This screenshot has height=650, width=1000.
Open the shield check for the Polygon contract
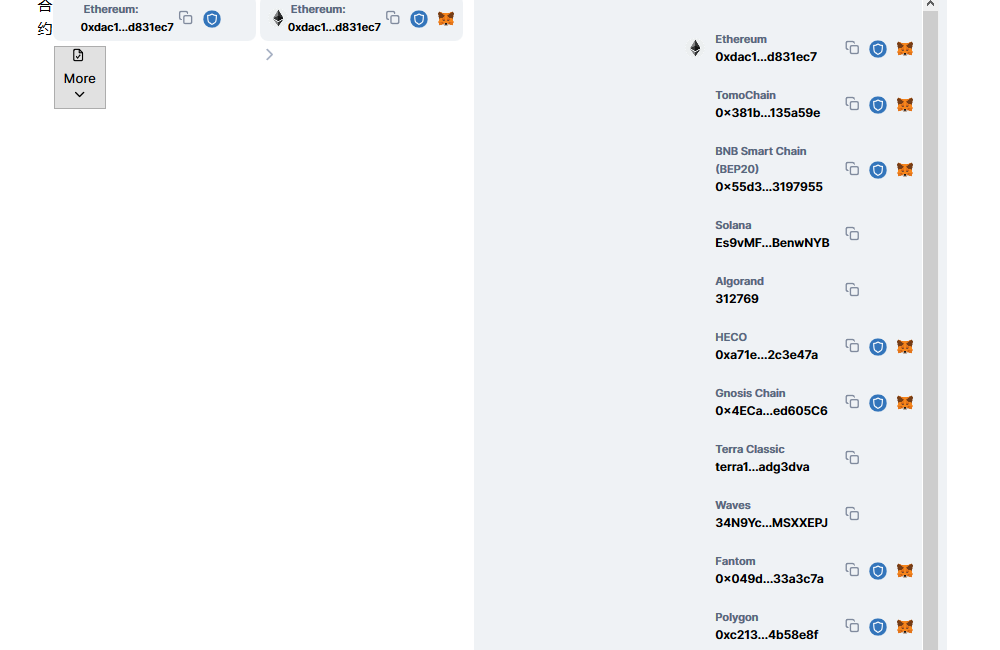878,627
